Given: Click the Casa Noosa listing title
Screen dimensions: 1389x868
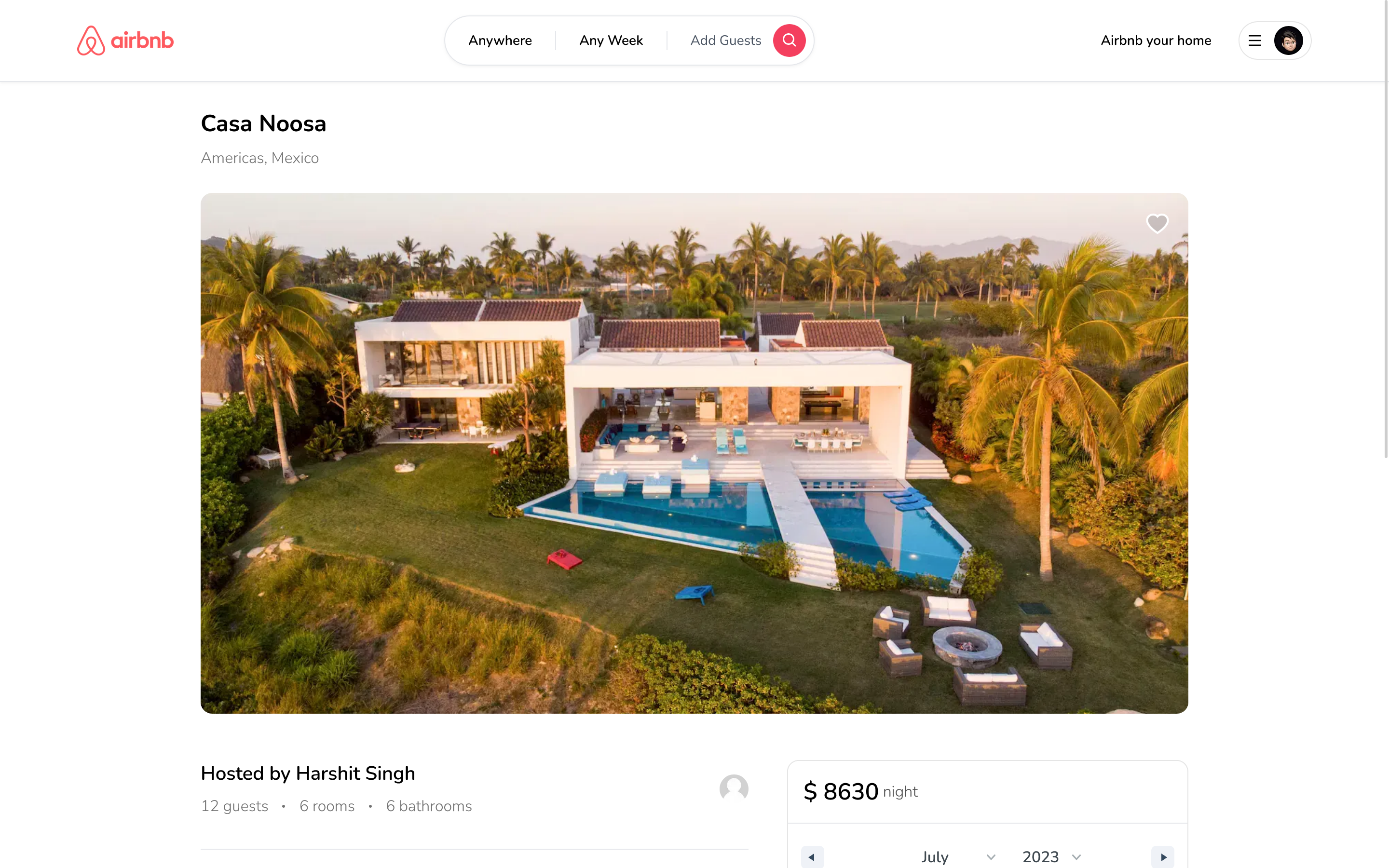Looking at the screenshot, I should [263, 123].
